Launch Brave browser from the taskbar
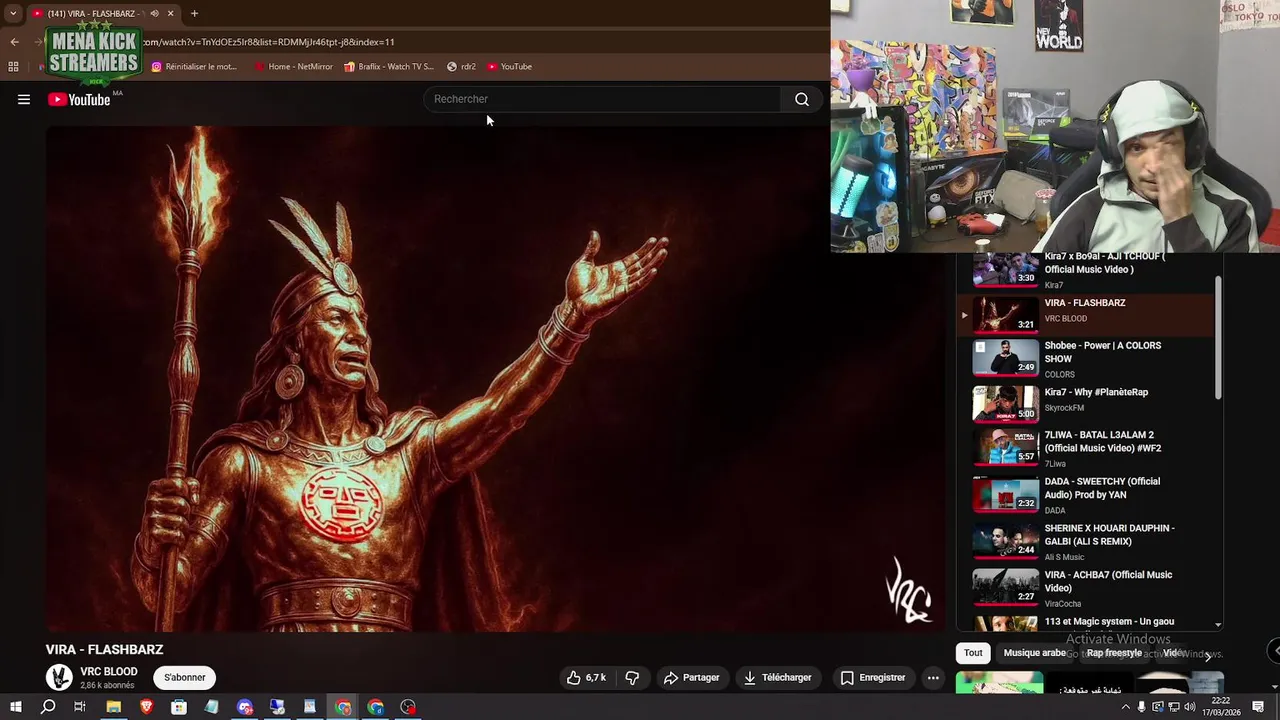 146,707
